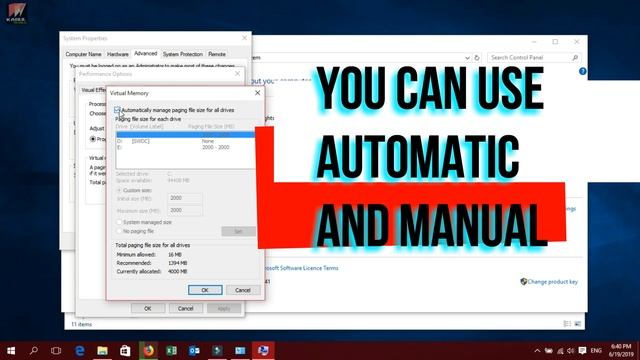Click Cancel in the Performance Options dialog

pos(185,308)
